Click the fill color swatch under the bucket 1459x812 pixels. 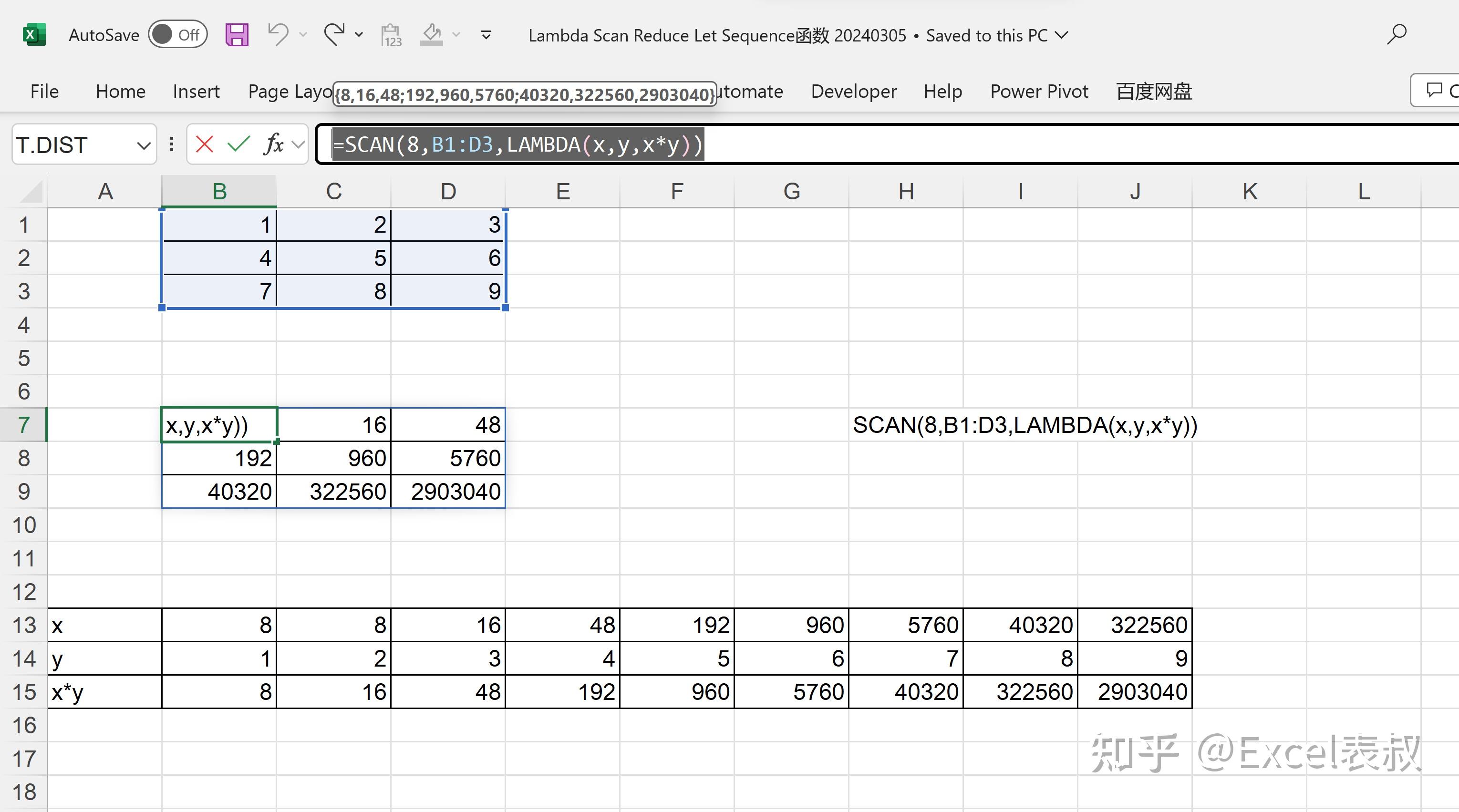(x=432, y=43)
